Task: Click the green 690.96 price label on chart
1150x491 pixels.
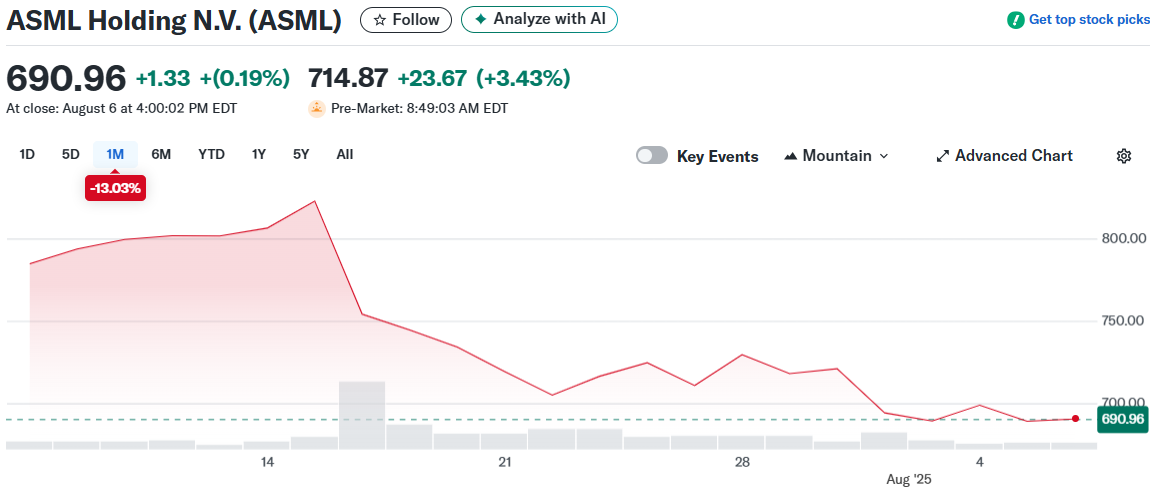Action: pyautogui.click(x=1122, y=420)
